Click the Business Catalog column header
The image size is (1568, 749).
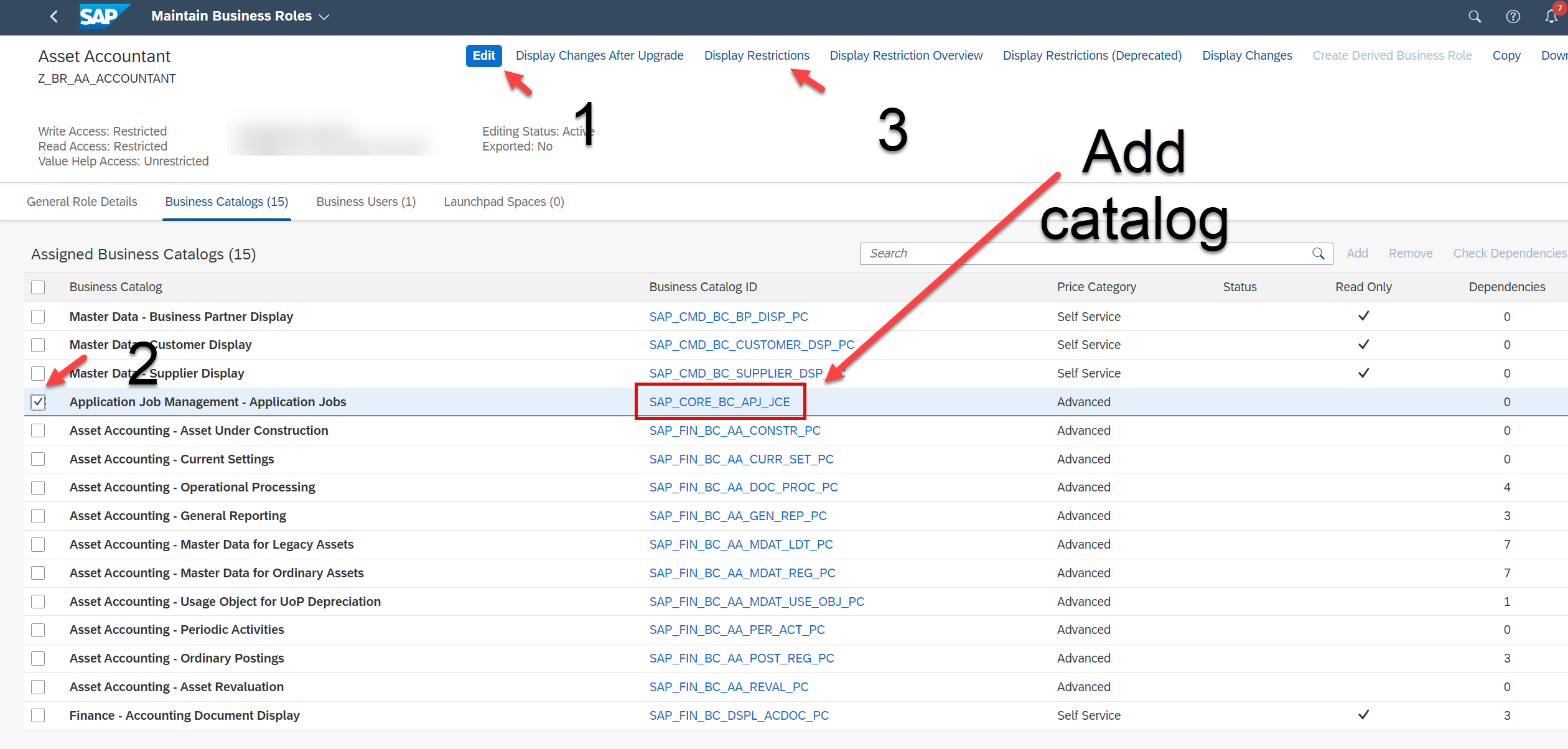click(x=116, y=287)
